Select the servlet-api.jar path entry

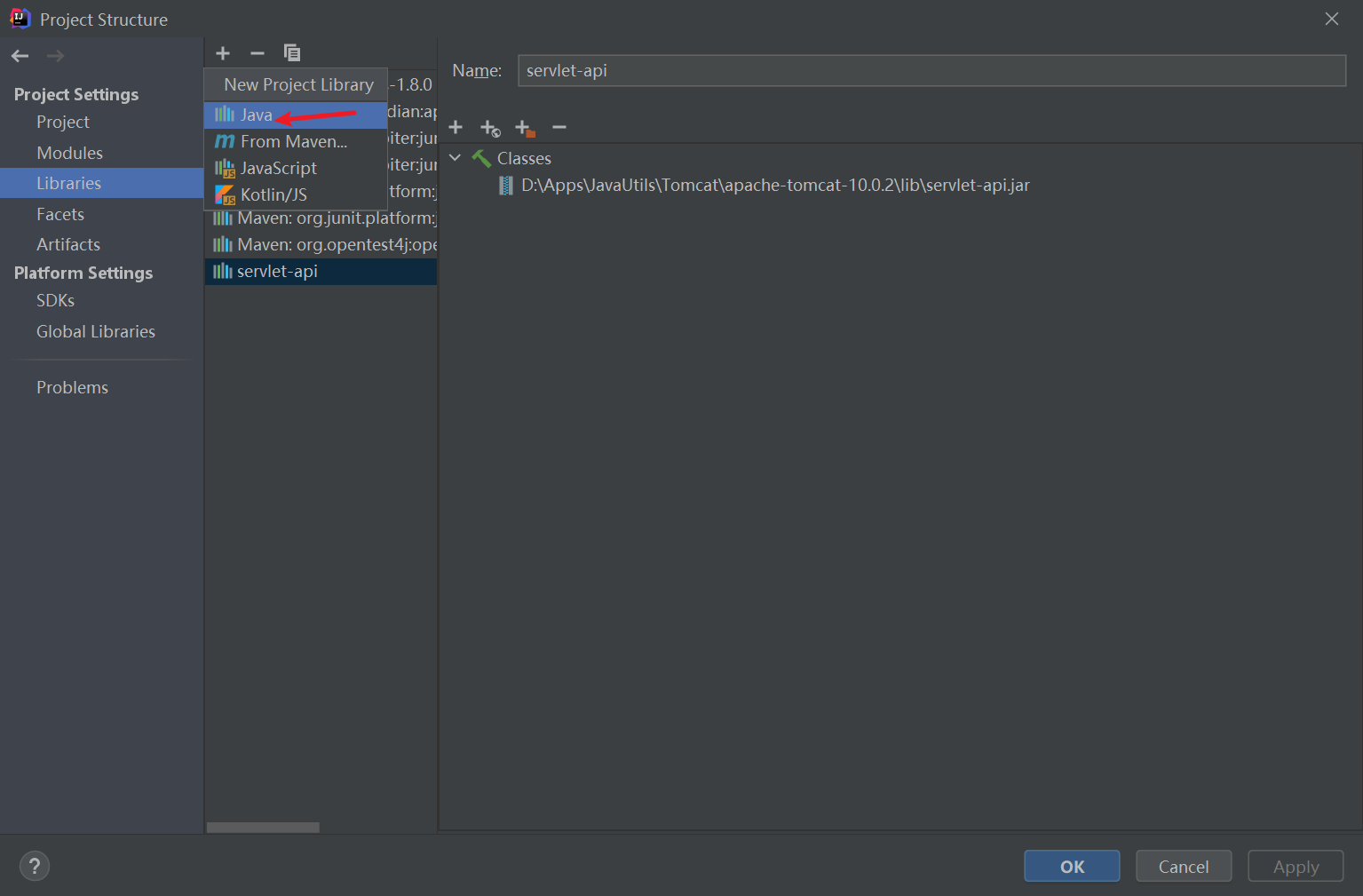click(x=775, y=185)
